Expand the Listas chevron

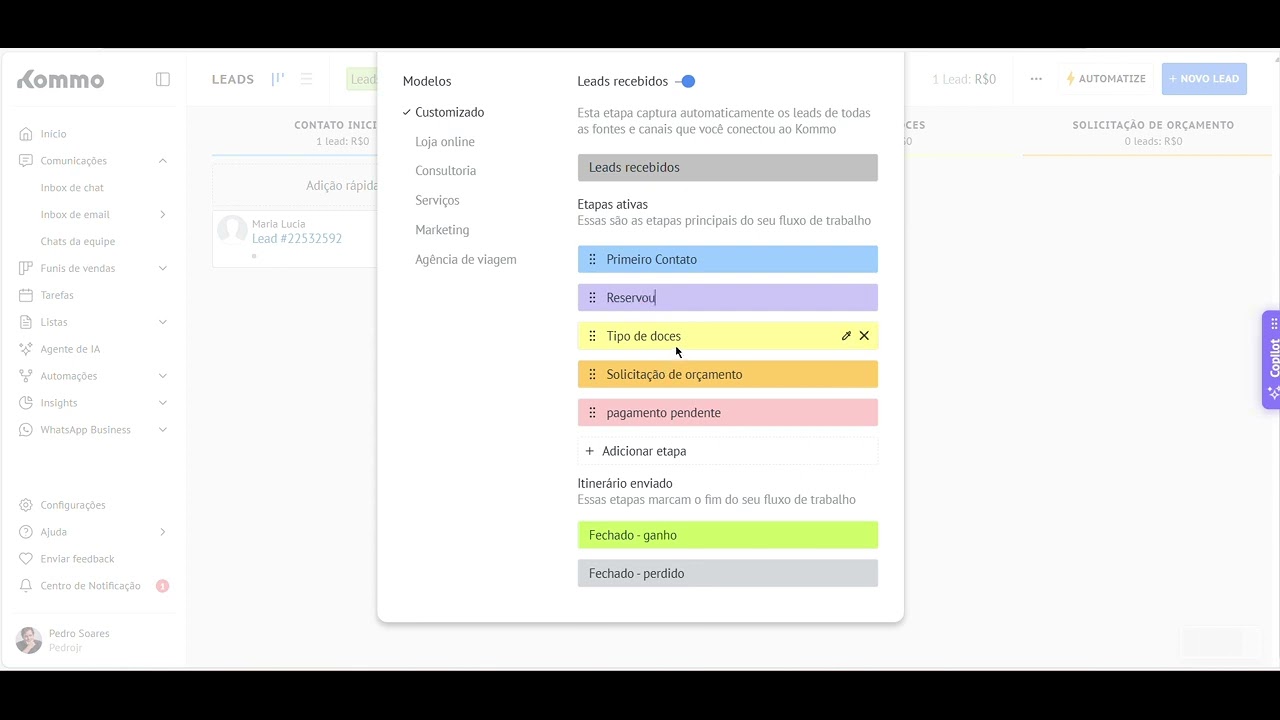point(163,322)
